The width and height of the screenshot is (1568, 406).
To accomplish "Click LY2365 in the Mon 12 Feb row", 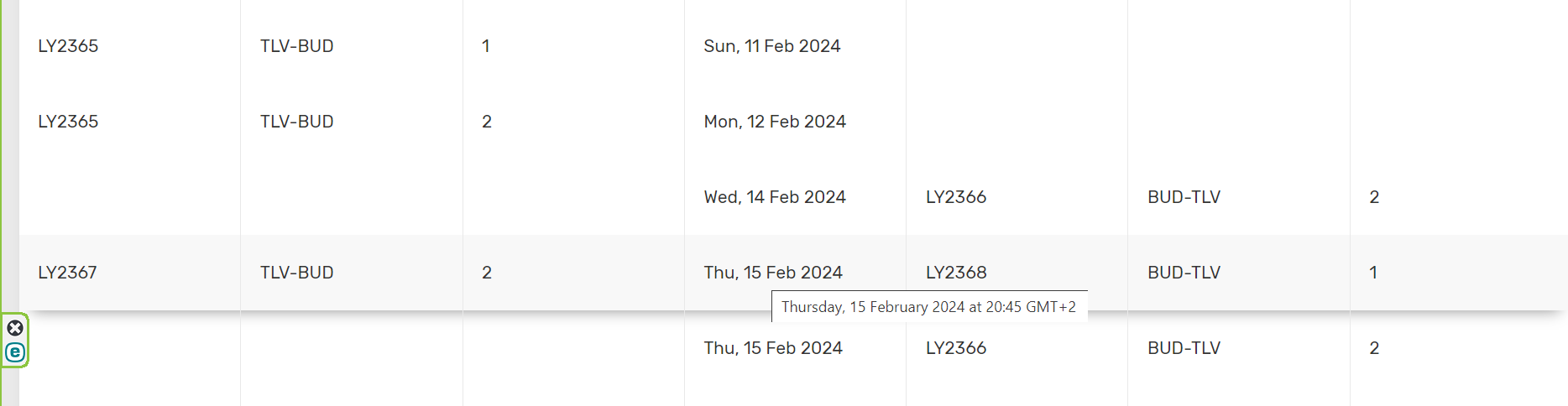I will 68,122.
